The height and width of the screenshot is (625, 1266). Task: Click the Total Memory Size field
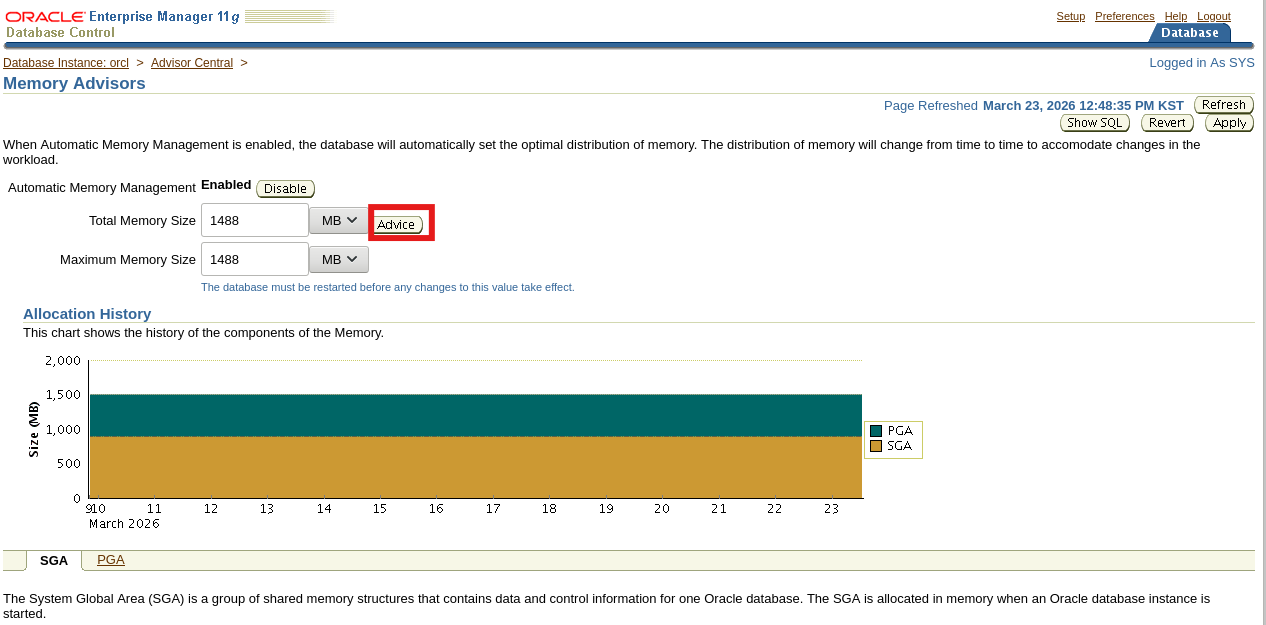255,220
